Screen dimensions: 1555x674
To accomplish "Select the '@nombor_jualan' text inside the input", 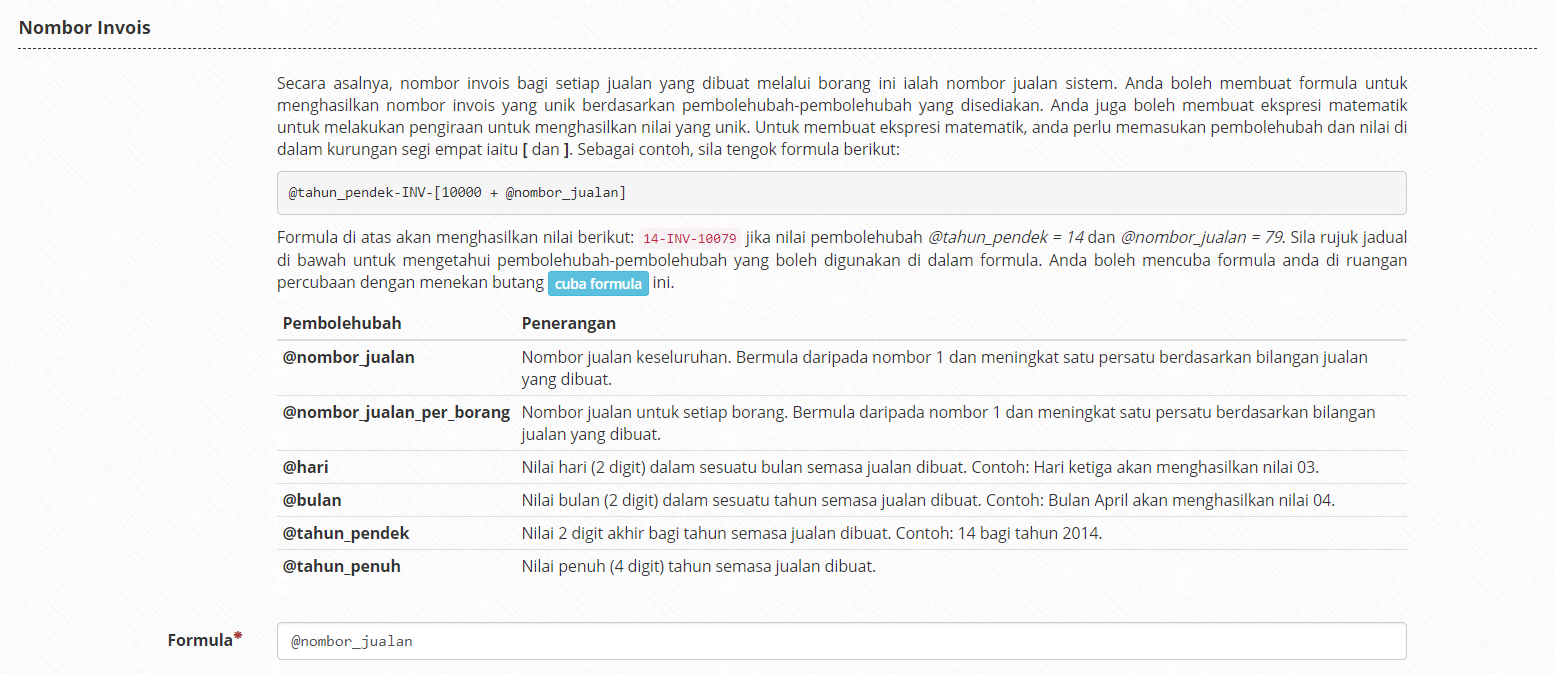I will tap(350, 640).
